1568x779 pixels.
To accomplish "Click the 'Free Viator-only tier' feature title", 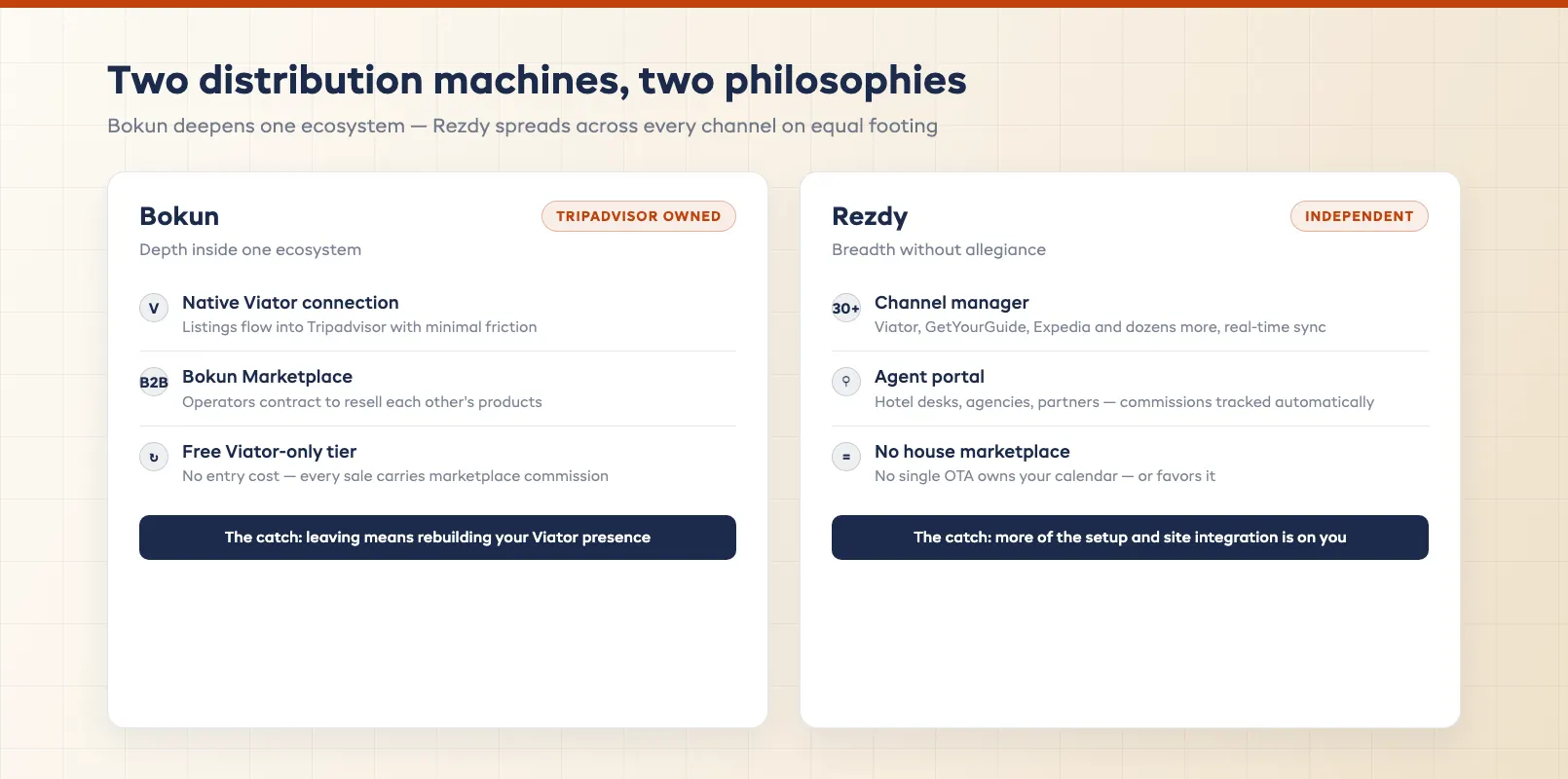I will click(x=269, y=452).
